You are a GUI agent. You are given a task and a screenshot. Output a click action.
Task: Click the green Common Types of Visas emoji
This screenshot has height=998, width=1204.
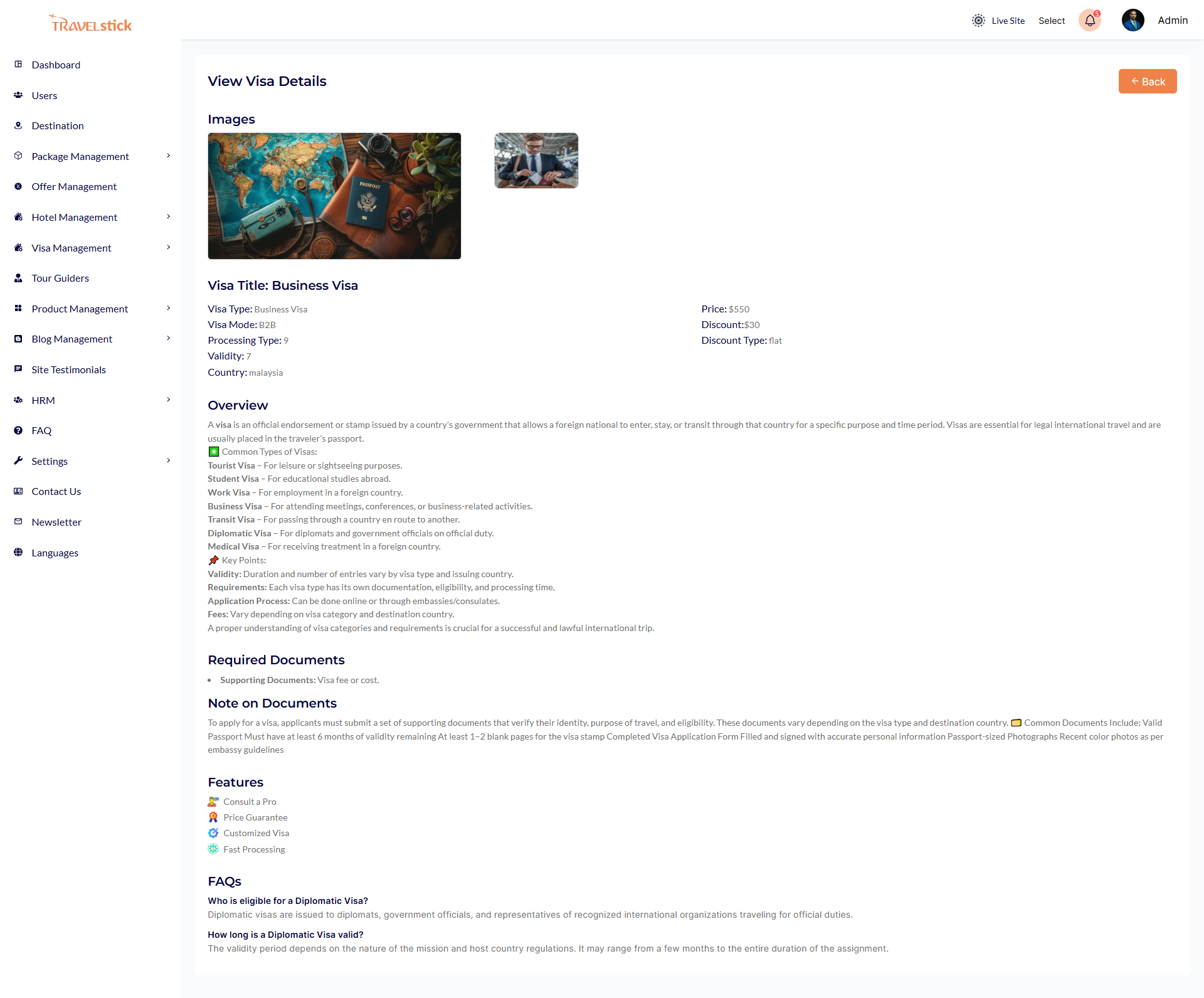[x=214, y=452]
